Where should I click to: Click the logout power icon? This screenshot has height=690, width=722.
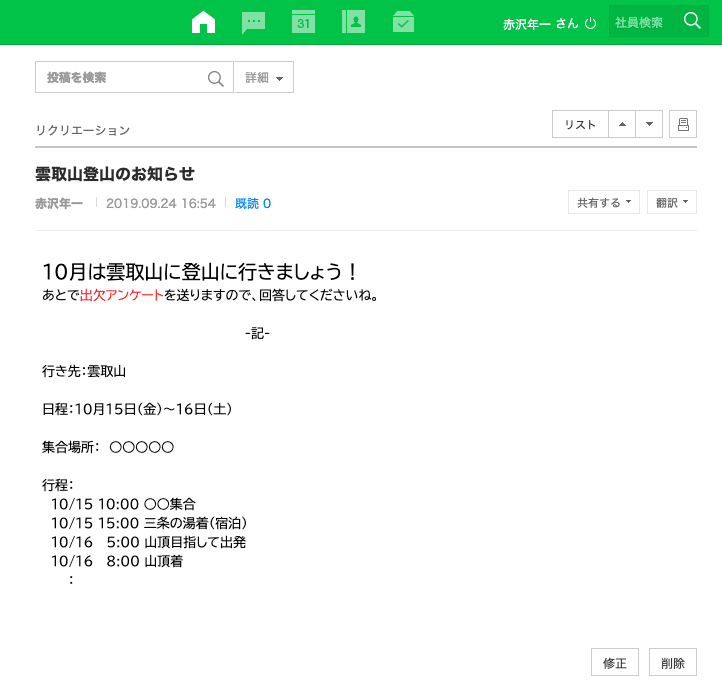[x=590, y=23]
